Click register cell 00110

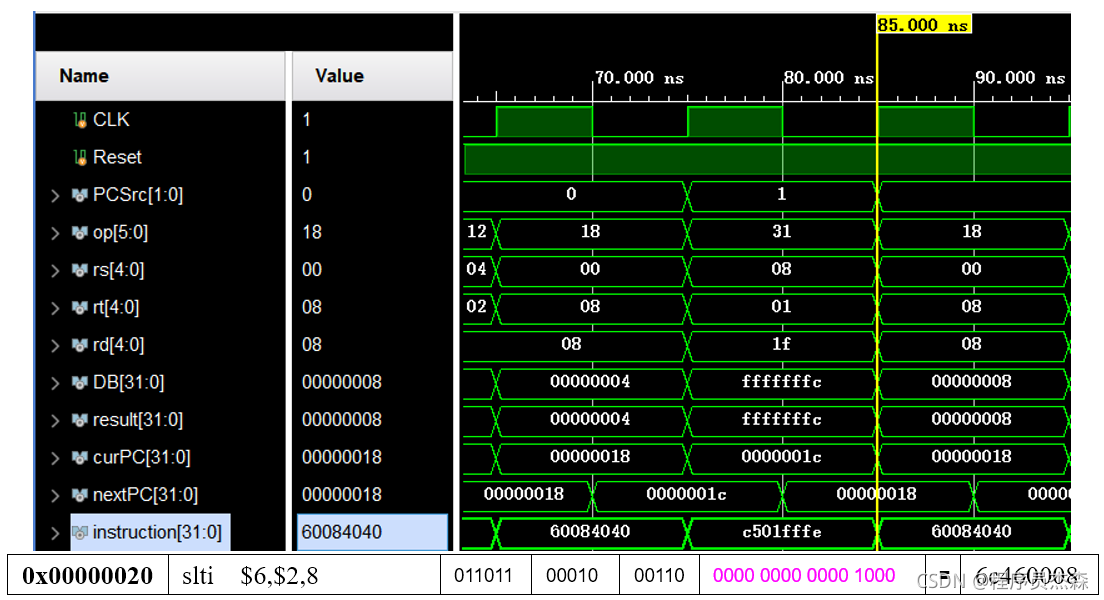(659, 575)
